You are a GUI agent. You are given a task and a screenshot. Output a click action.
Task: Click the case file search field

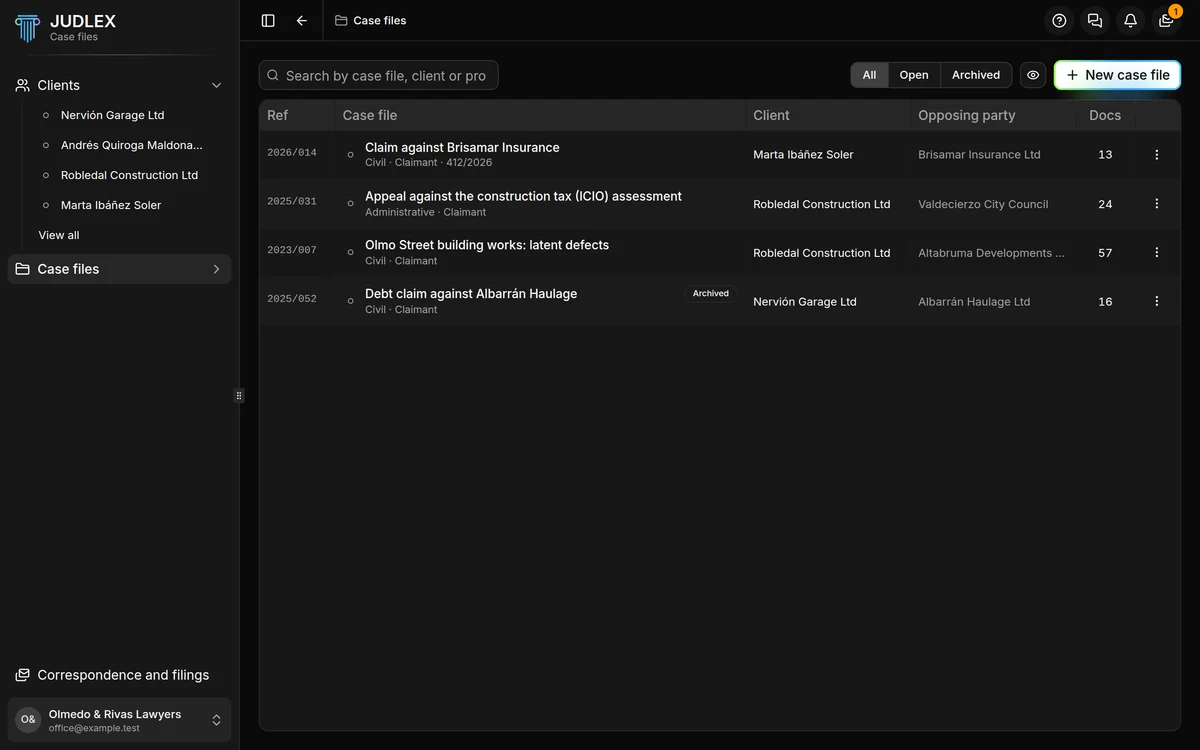click(378, 75)
